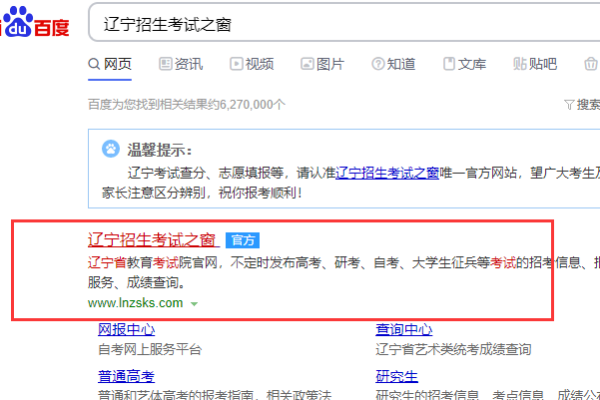Focus the search box containing 辽宁招生考试之窗
This screenshot has width=600, height=400.
point(344,23)
